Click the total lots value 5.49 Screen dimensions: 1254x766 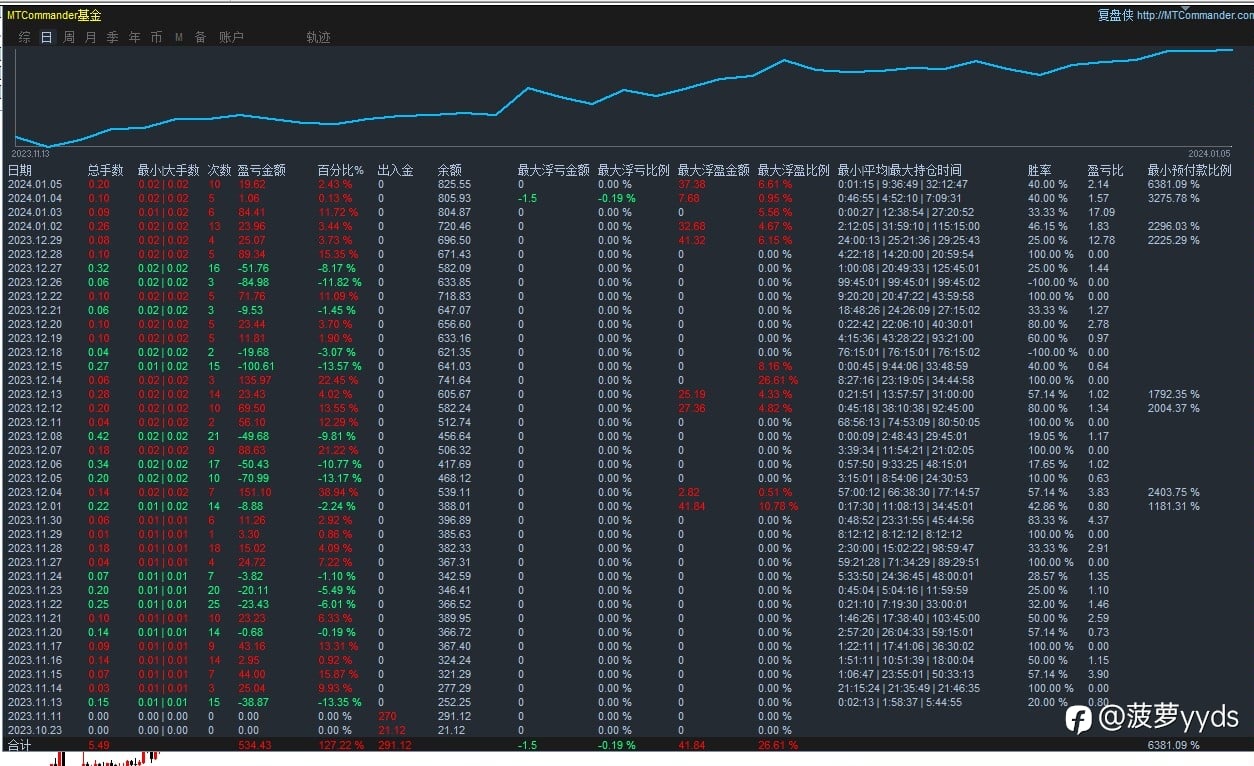pyautogui.click(x=98, y=745)
